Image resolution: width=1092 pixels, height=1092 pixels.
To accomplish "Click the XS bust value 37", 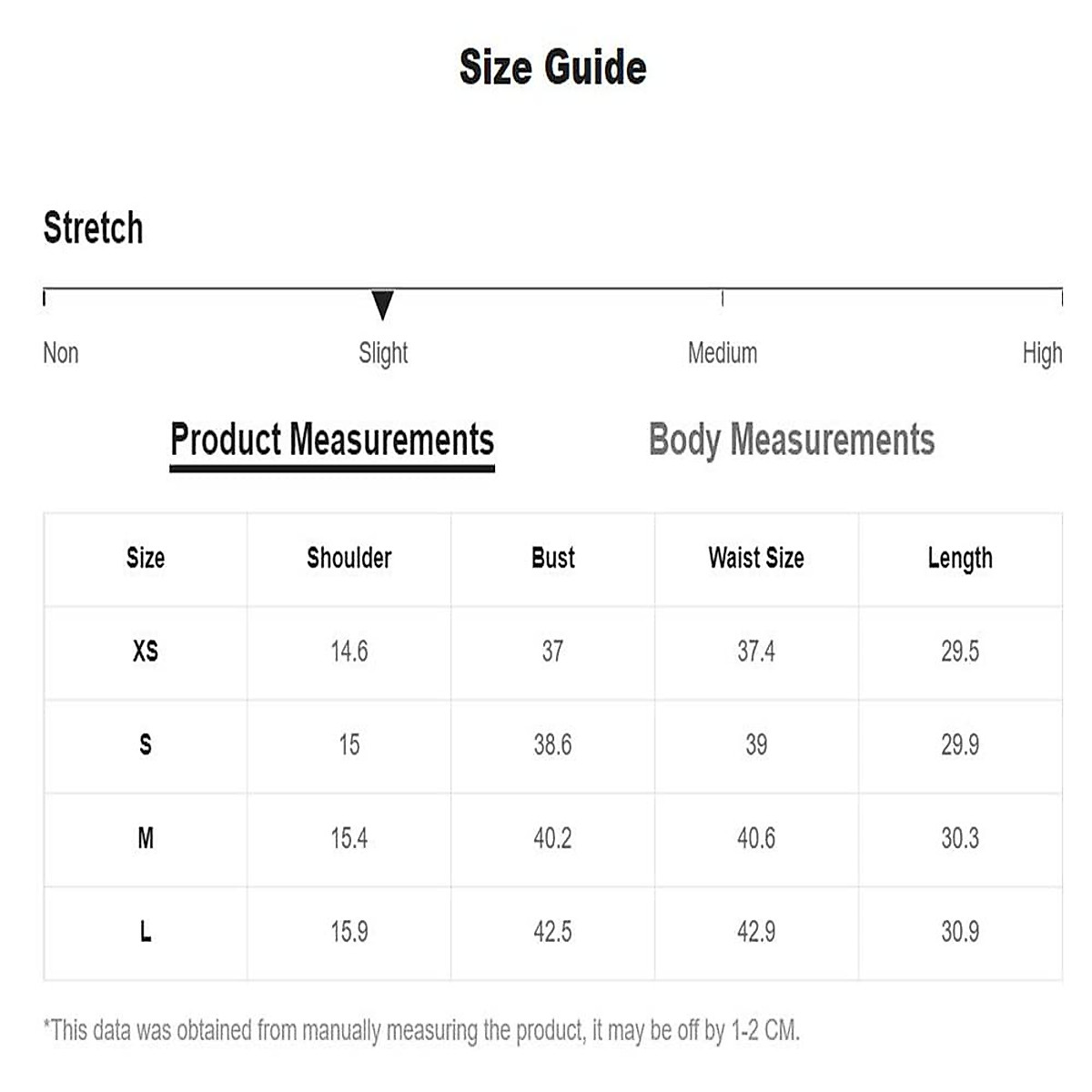I will pyautogui.click(x=552, y=652).
